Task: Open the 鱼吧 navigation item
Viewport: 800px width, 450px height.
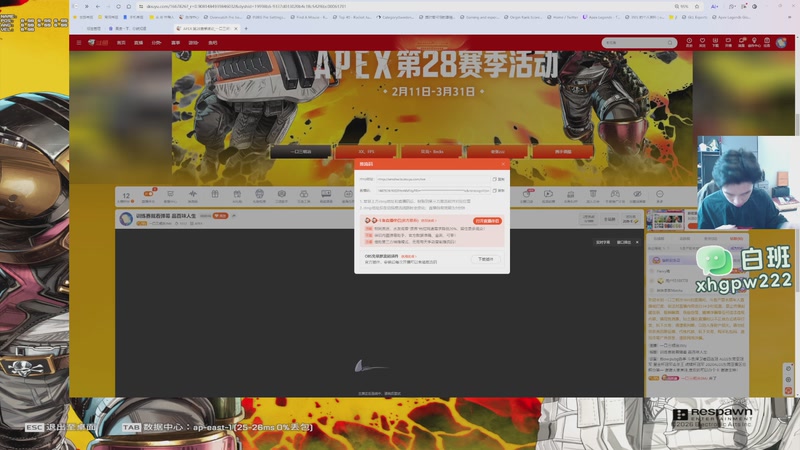Action: [213, 43]
